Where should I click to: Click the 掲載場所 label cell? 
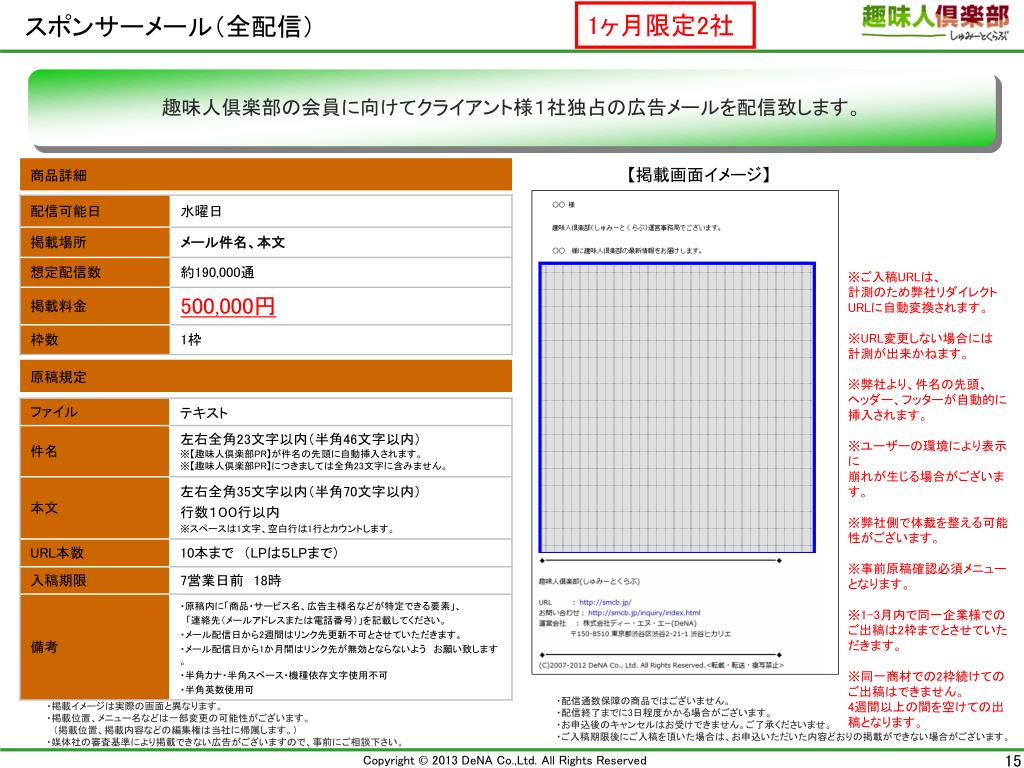[95, 242]
